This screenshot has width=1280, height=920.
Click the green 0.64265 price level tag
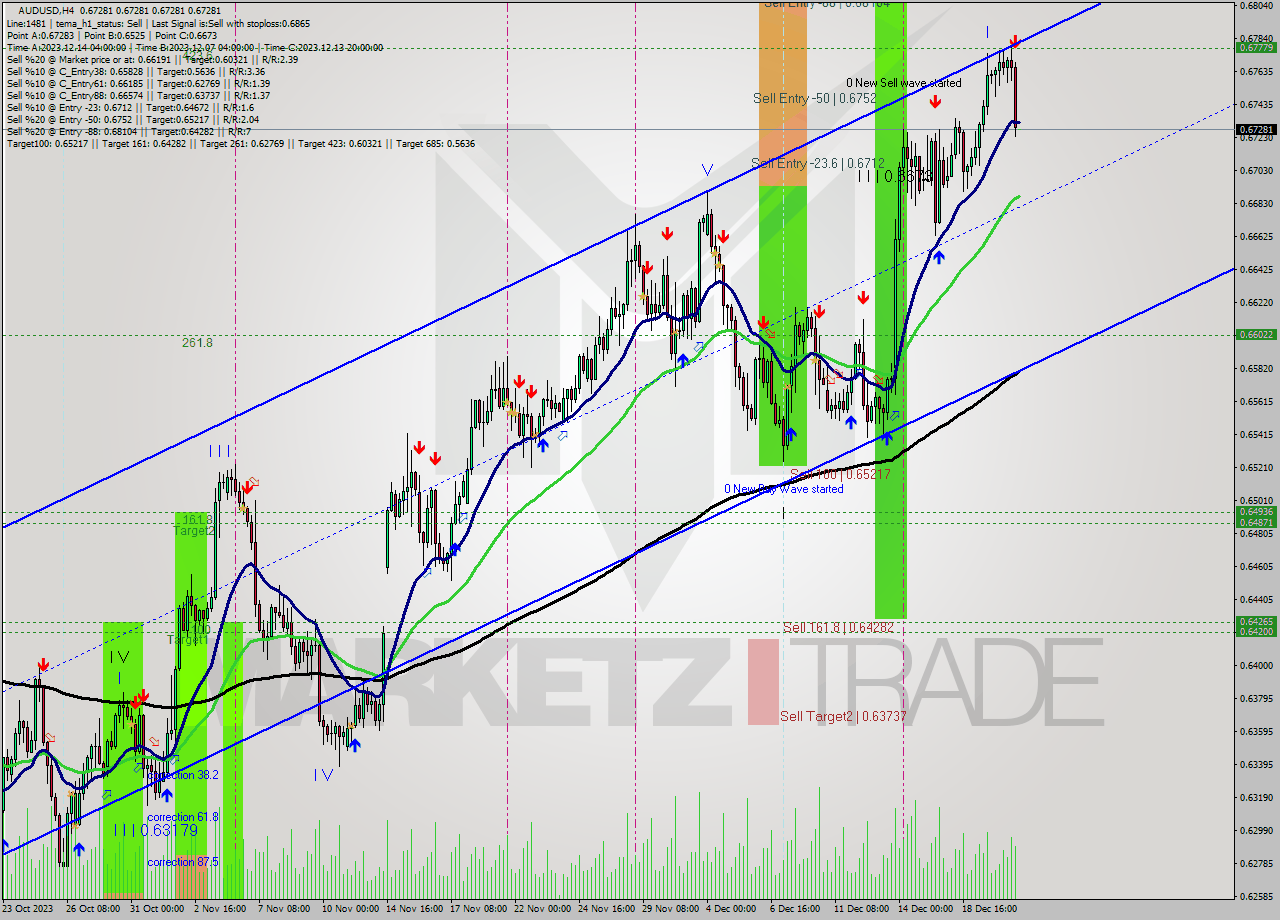pyautogui.click(x=1255, y=621)
